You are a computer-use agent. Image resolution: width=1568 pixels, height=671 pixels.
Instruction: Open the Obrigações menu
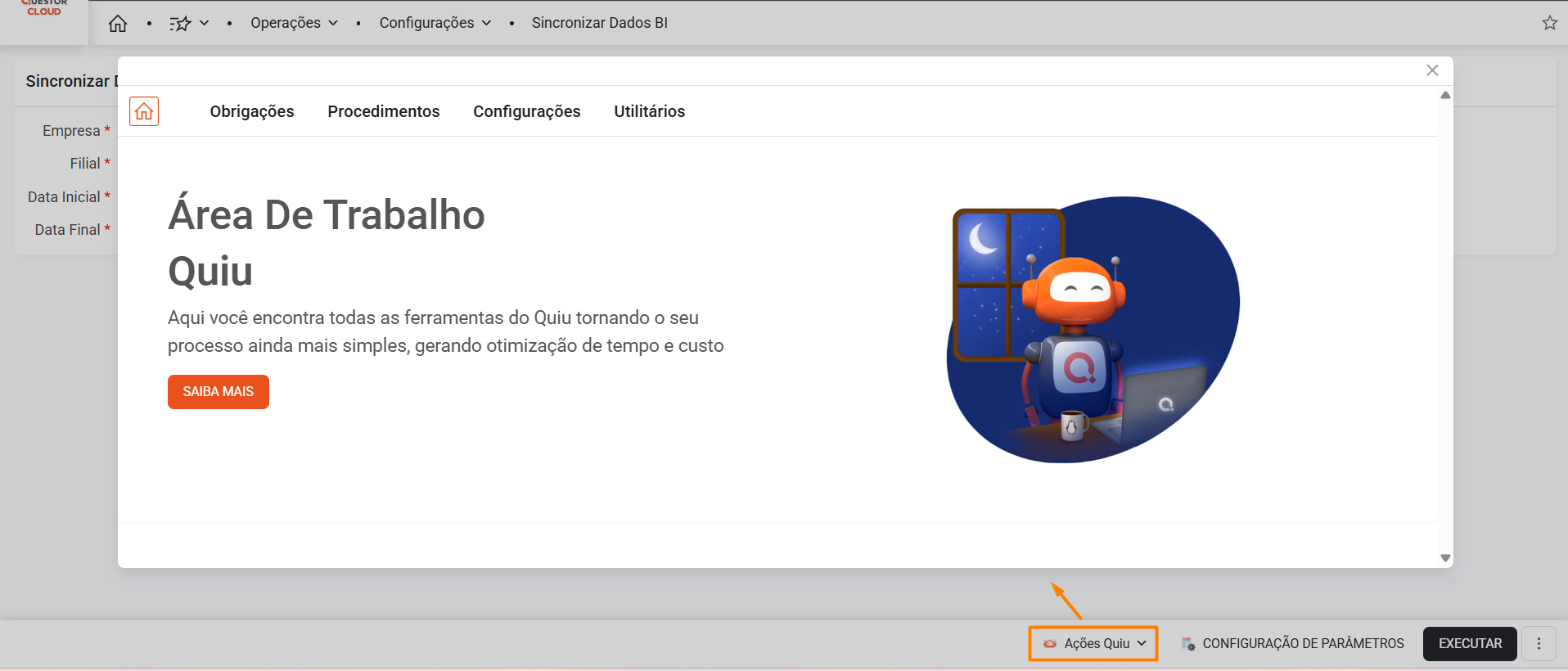click(252, 111)
